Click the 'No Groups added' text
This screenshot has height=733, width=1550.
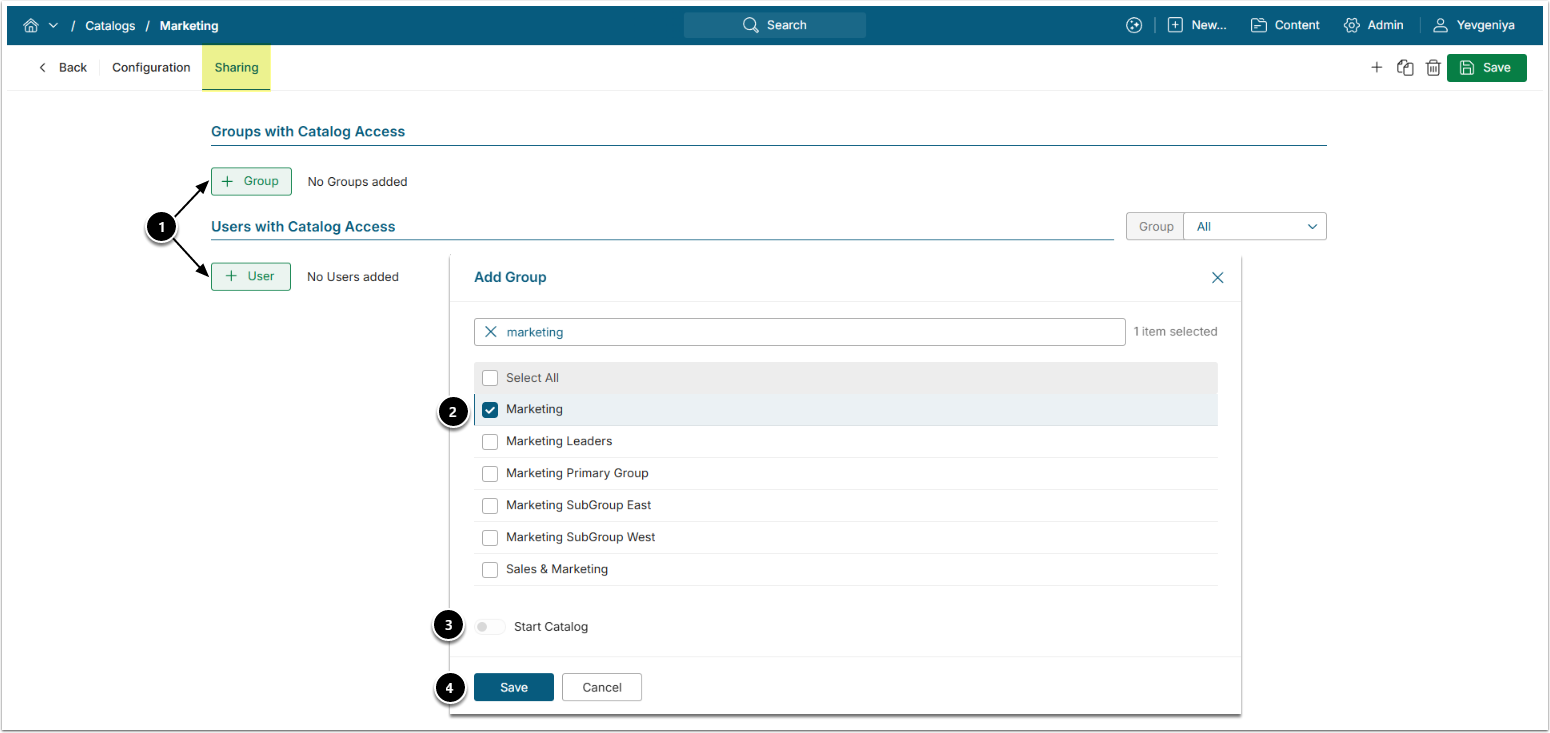(358, 182)
